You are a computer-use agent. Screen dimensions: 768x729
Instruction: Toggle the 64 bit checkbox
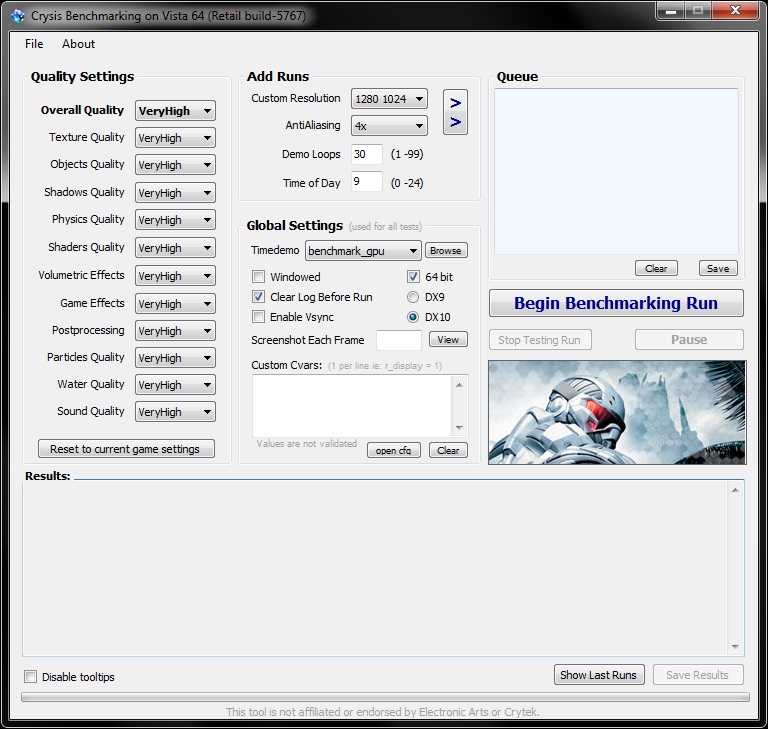(413, 277)
